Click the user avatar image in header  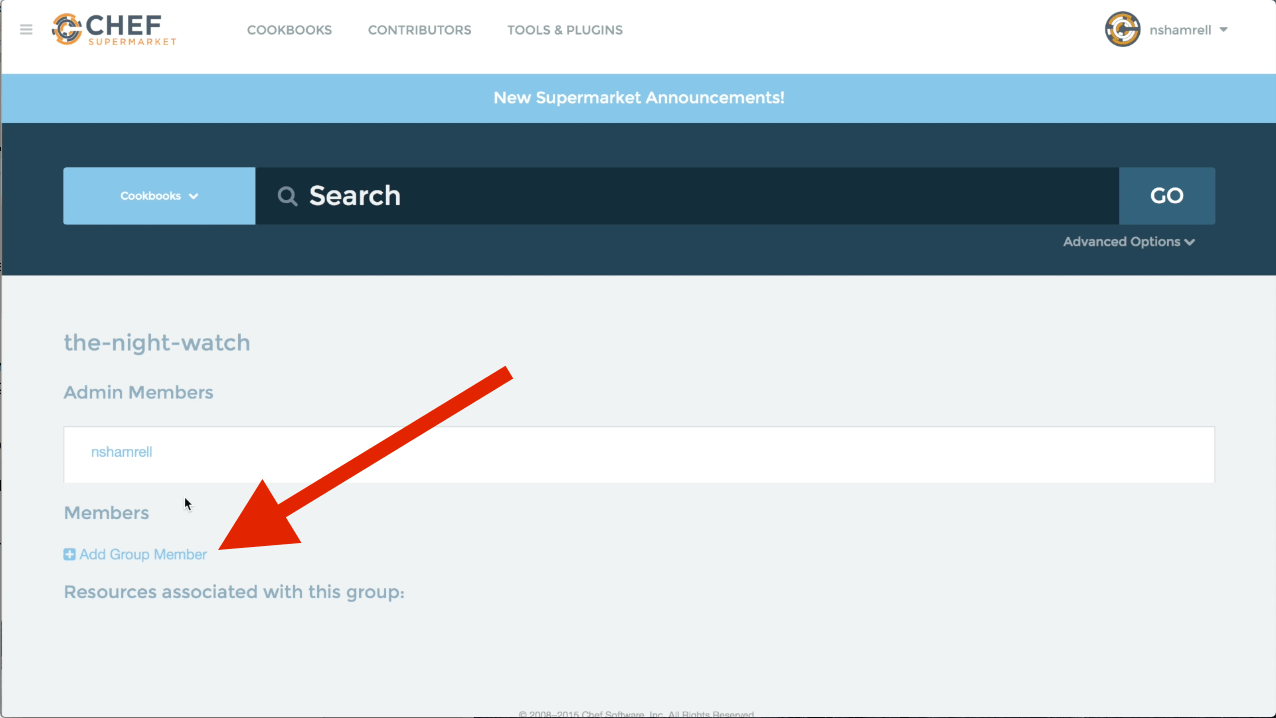click(1122, 30)
